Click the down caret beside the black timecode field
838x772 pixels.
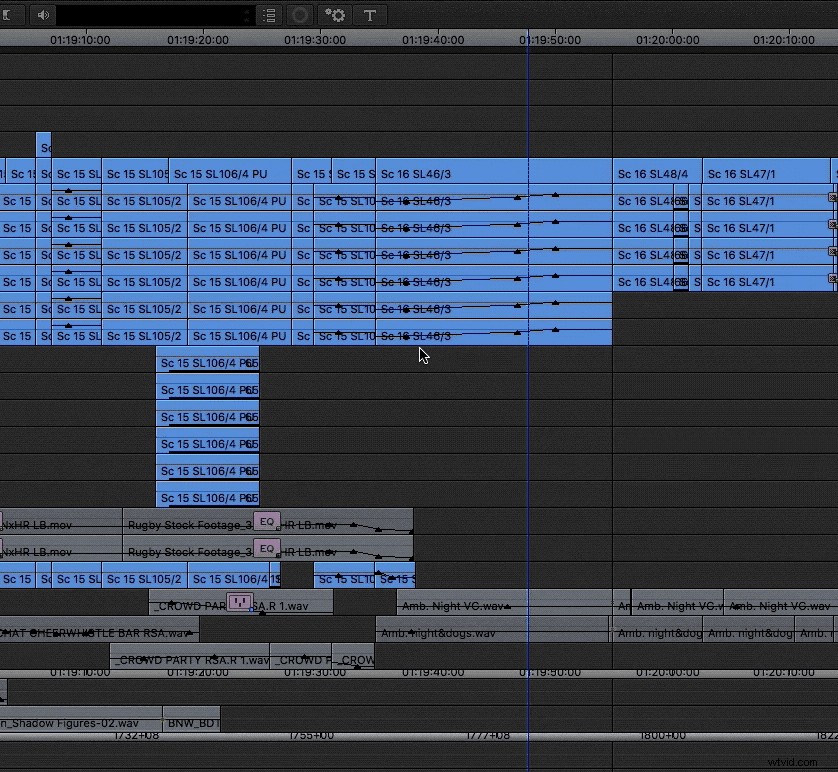click(247, 21)
